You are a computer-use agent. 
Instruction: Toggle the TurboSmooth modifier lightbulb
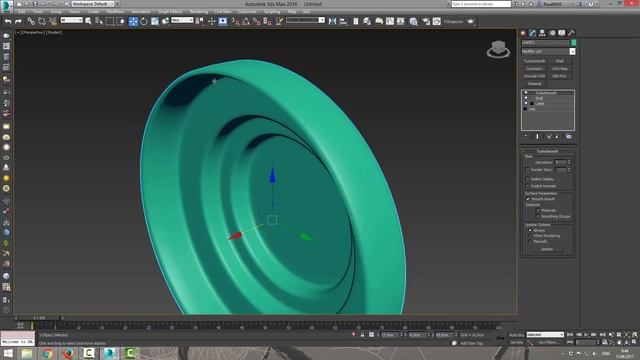(x=526, y=93)
